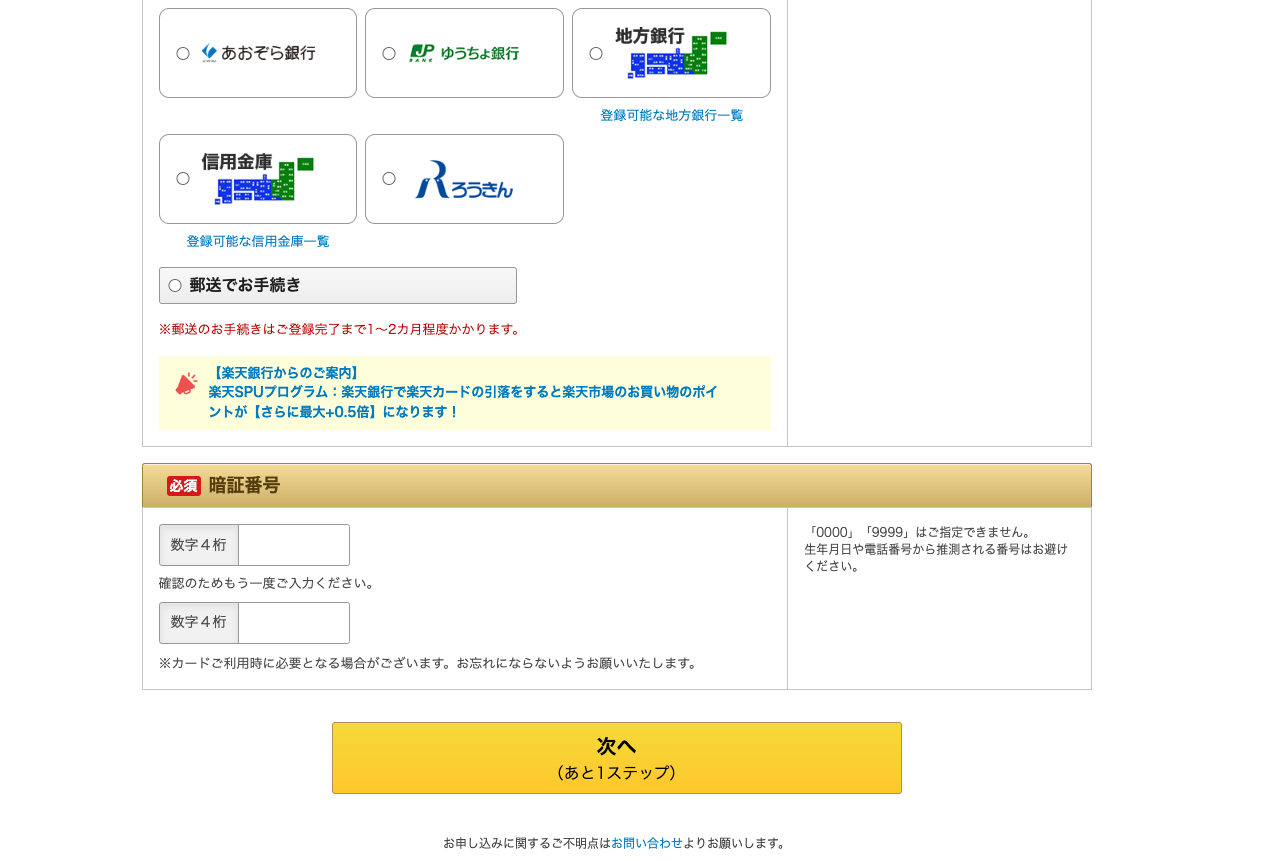Click the お問い合わせ link
1266x861 pixels.
[x=646, y=843]
